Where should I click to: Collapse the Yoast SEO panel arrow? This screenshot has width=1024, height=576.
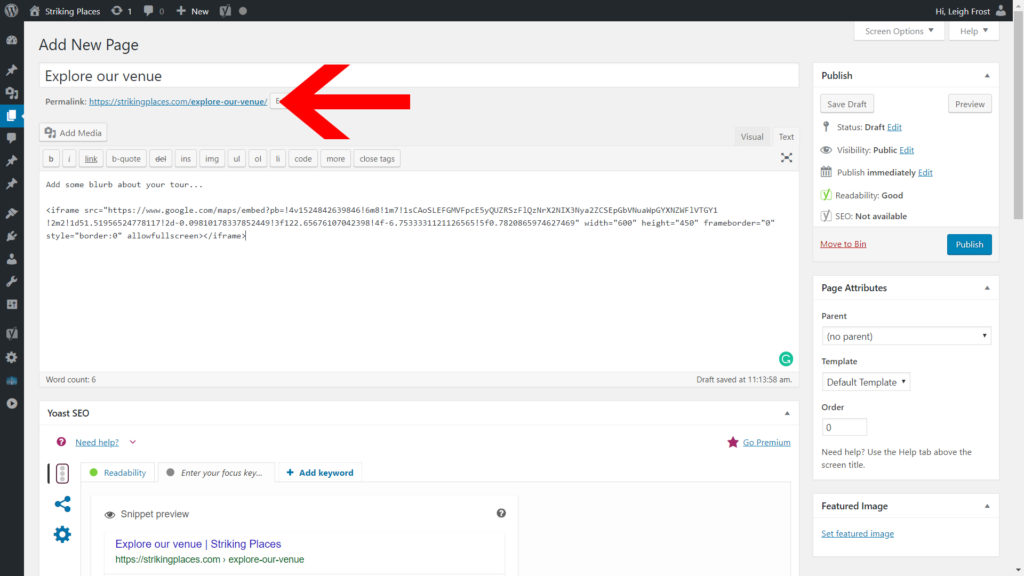coord(787,413)
